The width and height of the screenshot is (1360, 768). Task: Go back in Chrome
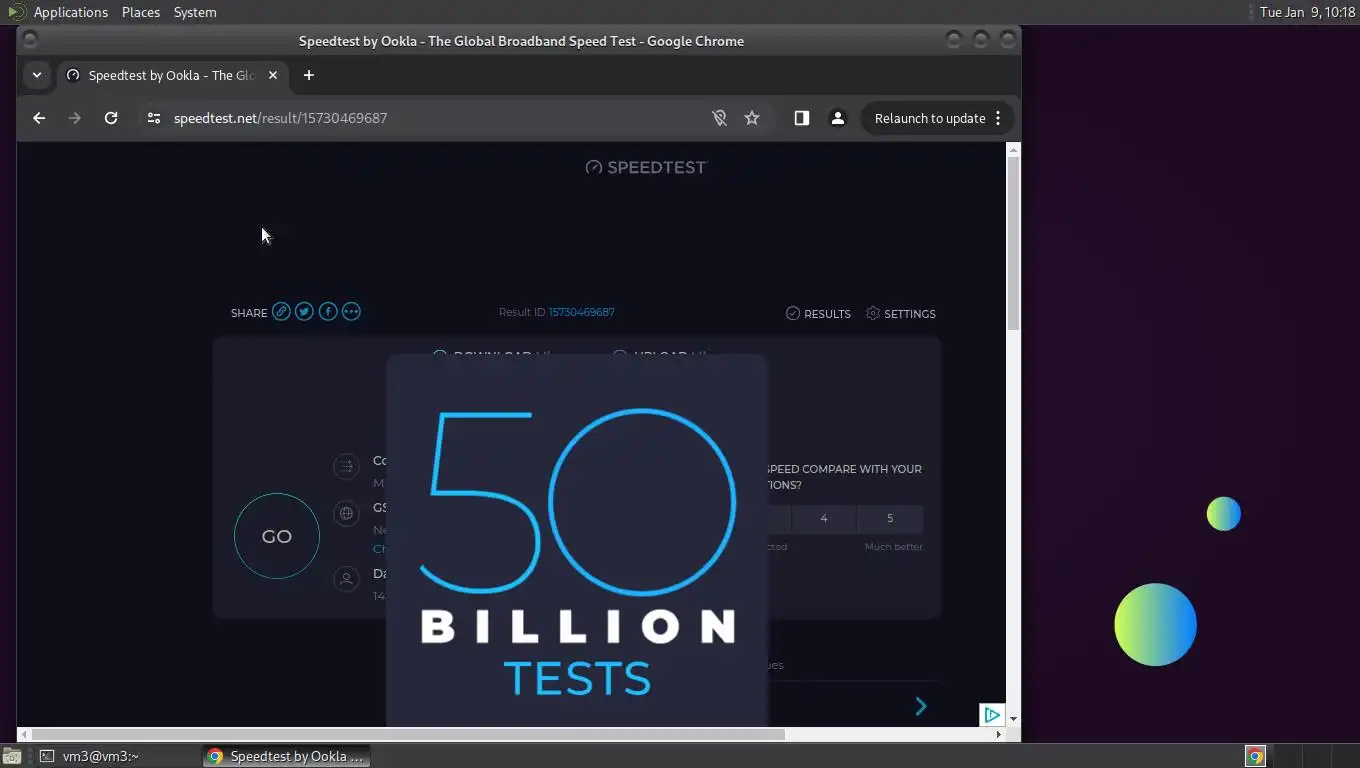point(39,118)
